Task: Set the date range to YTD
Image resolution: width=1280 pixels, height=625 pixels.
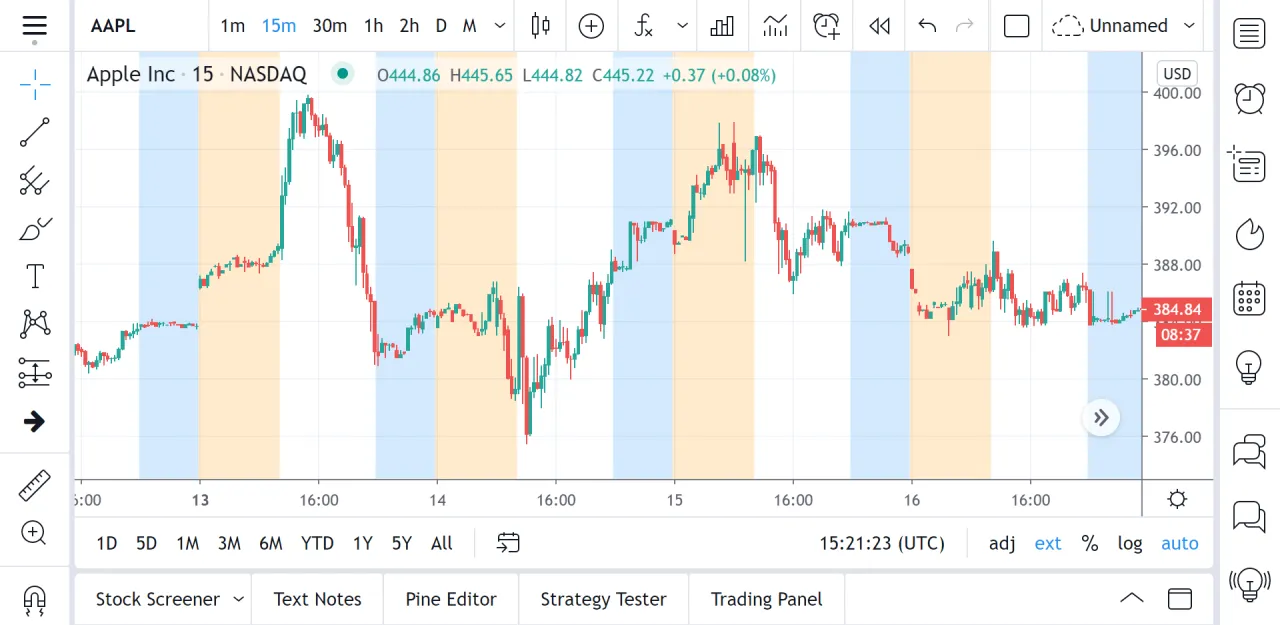Action: pyautogui.click(x=317, y=544)
